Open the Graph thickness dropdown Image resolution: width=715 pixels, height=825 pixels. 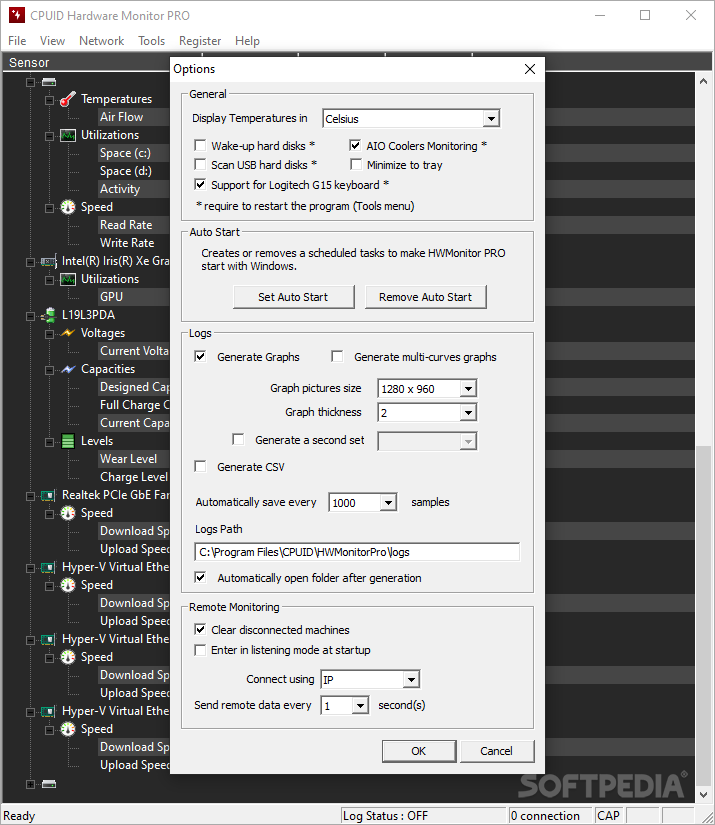pyautogui.click(x=468, y=412)
